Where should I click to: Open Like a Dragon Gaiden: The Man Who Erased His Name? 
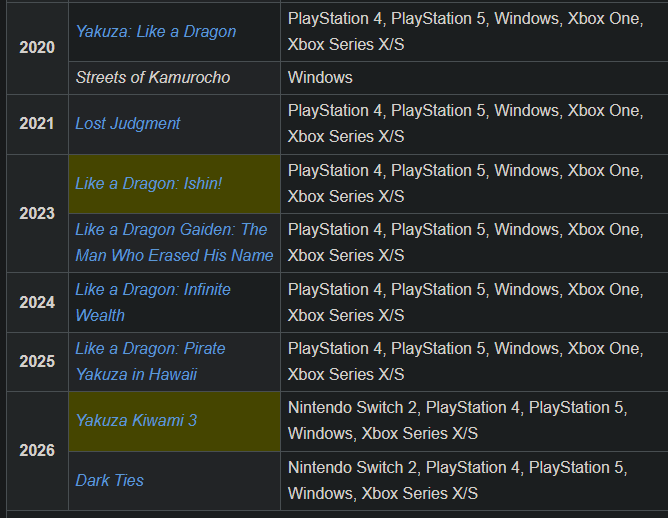(x=174, y=243)
